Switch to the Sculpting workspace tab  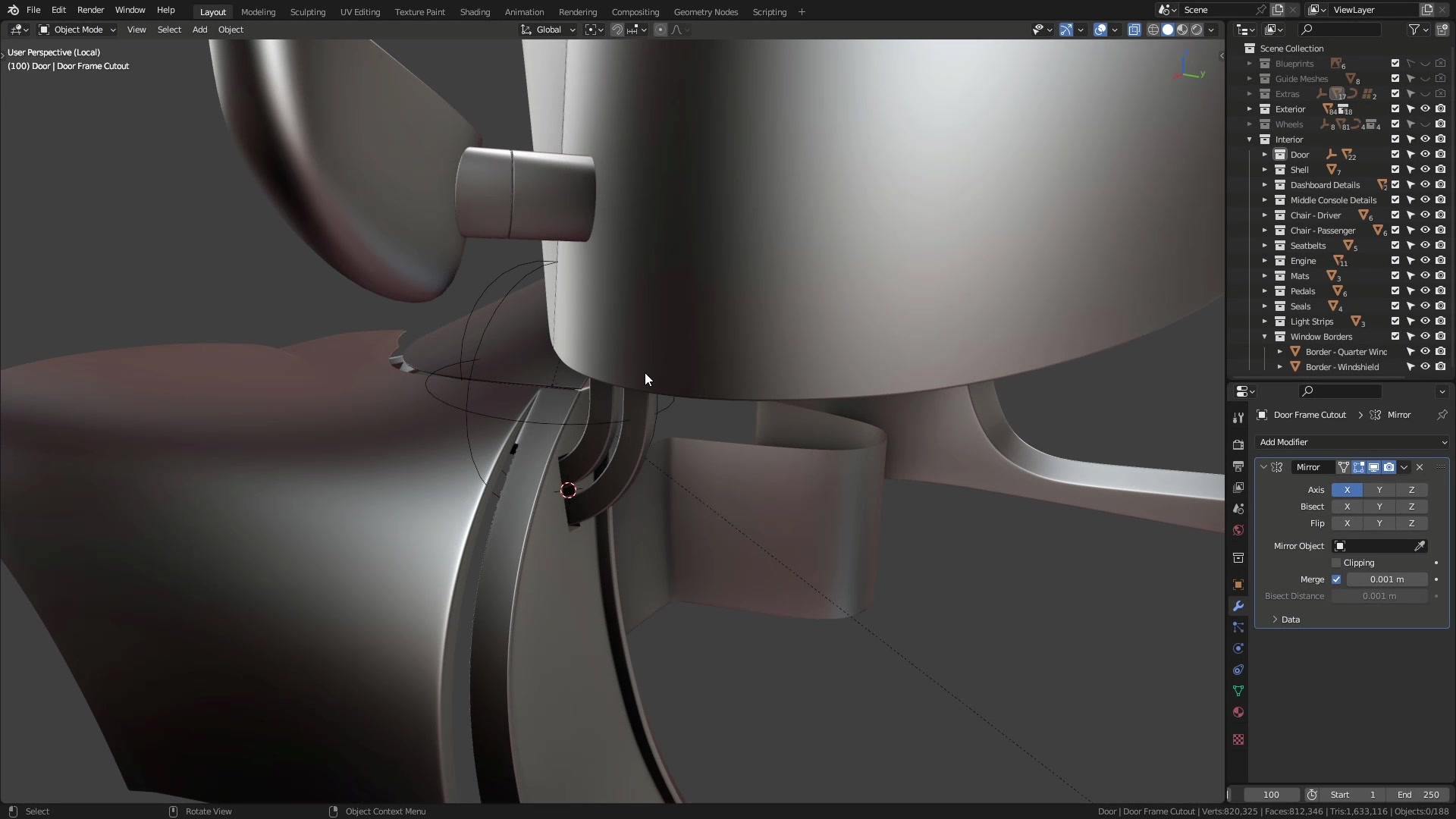point(307,11)
